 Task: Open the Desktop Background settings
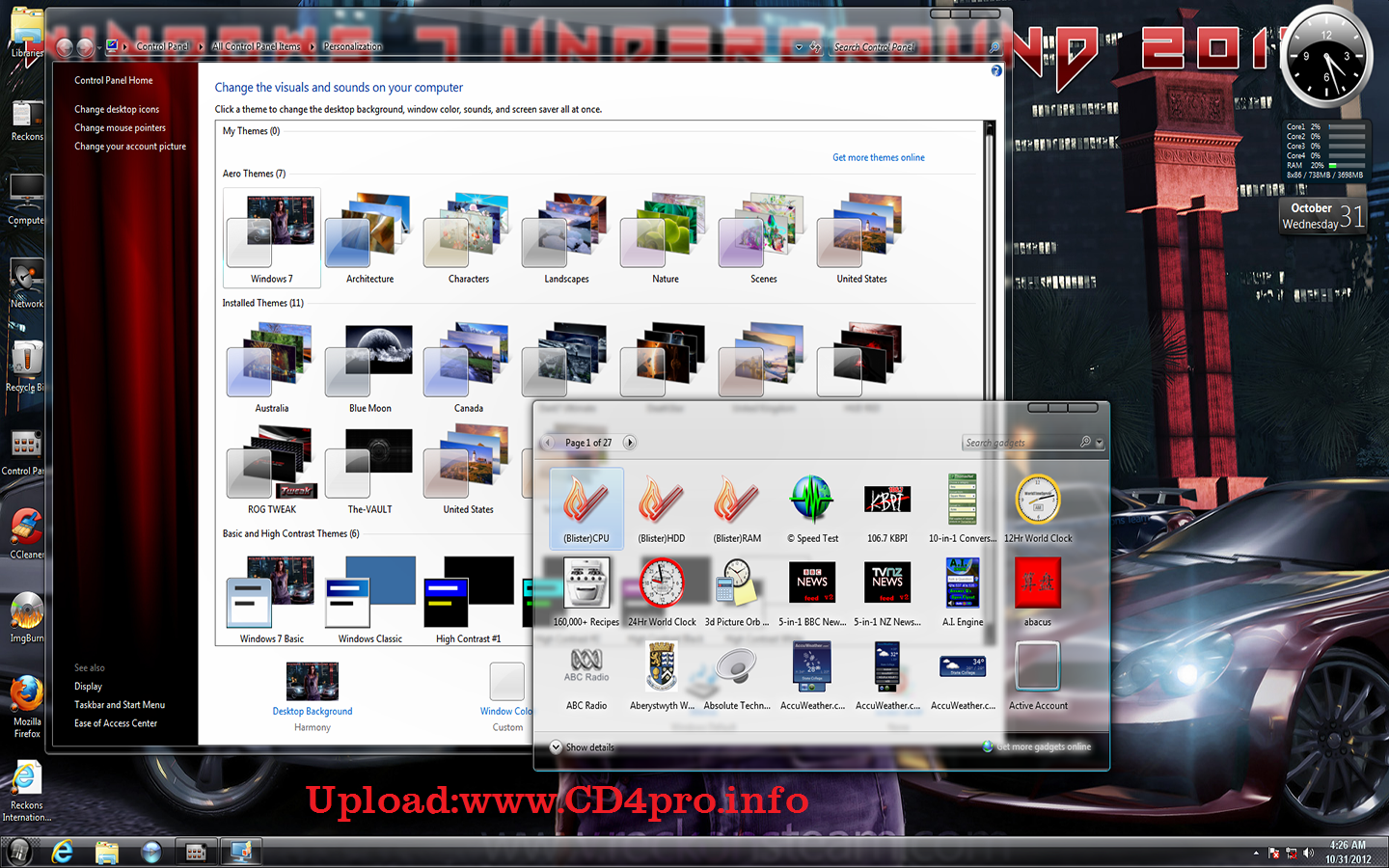(x=313, y=696)
